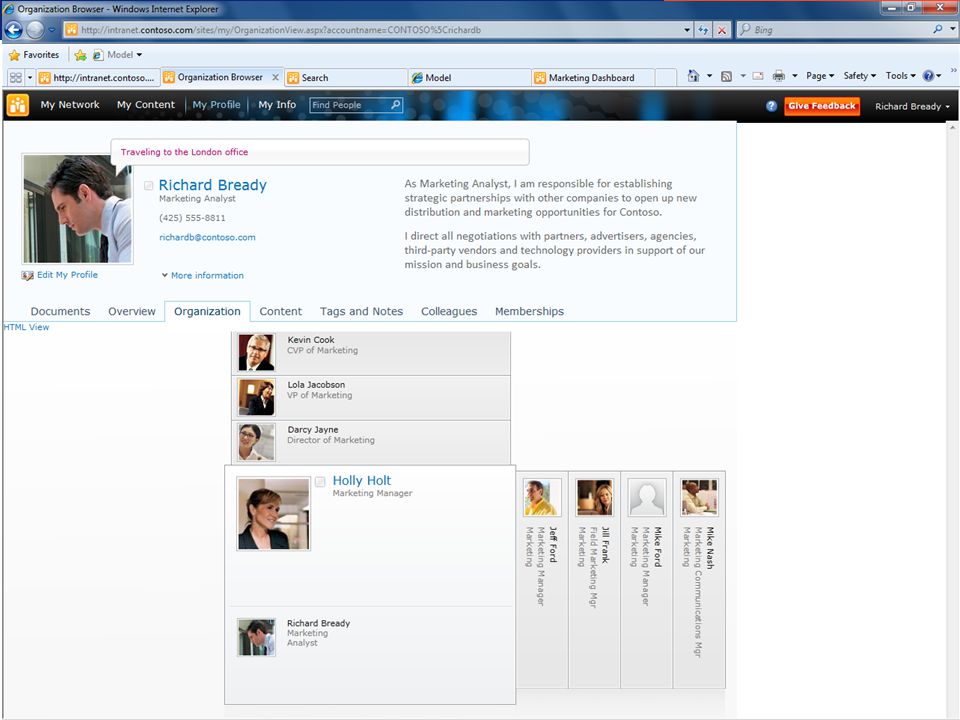Viewport: 960px width, 720px height.
Task: Switch to the Colleagues tab
Action: pos(449,312)
